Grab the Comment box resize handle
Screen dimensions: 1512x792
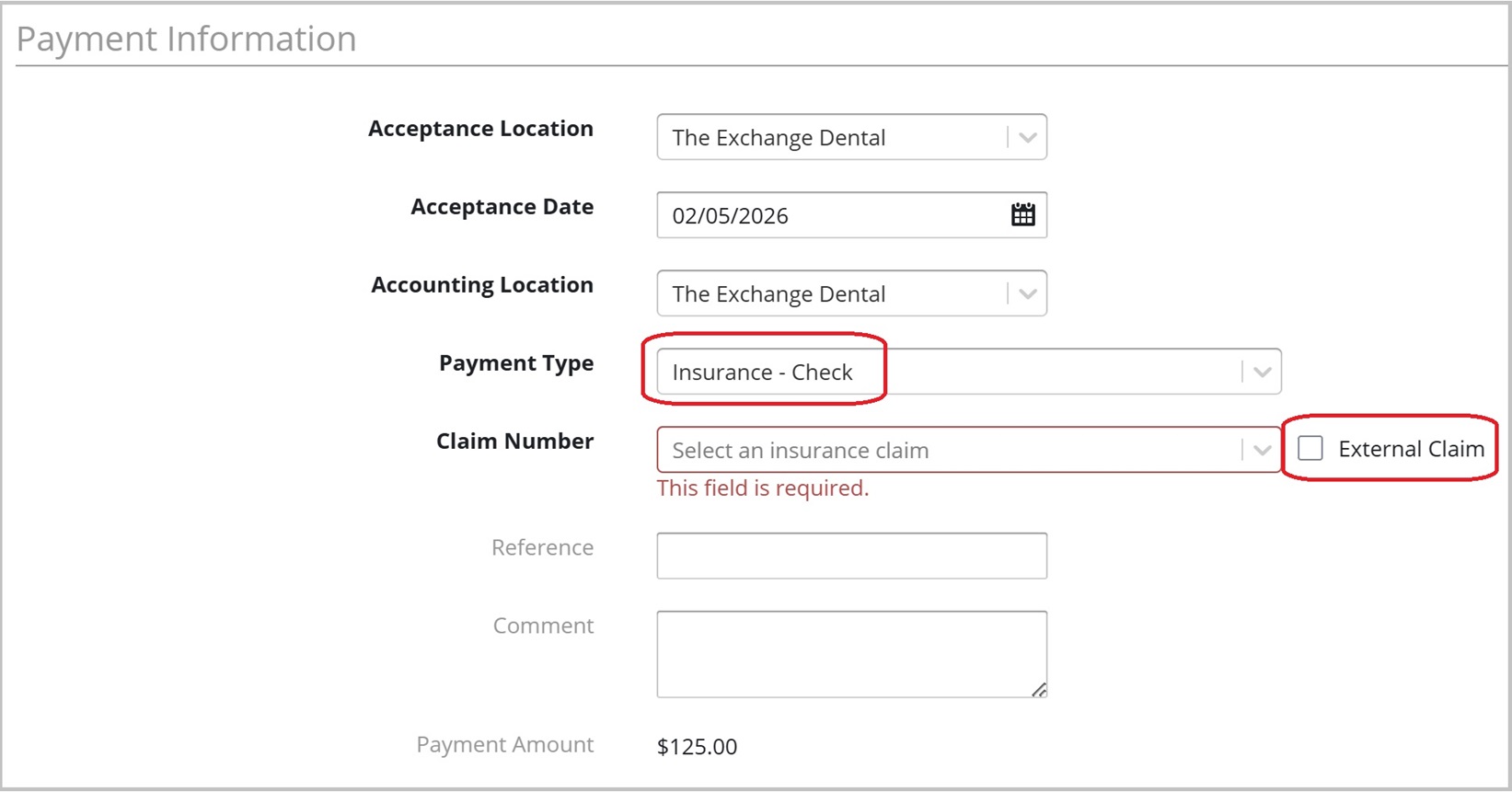[1039, 690]
